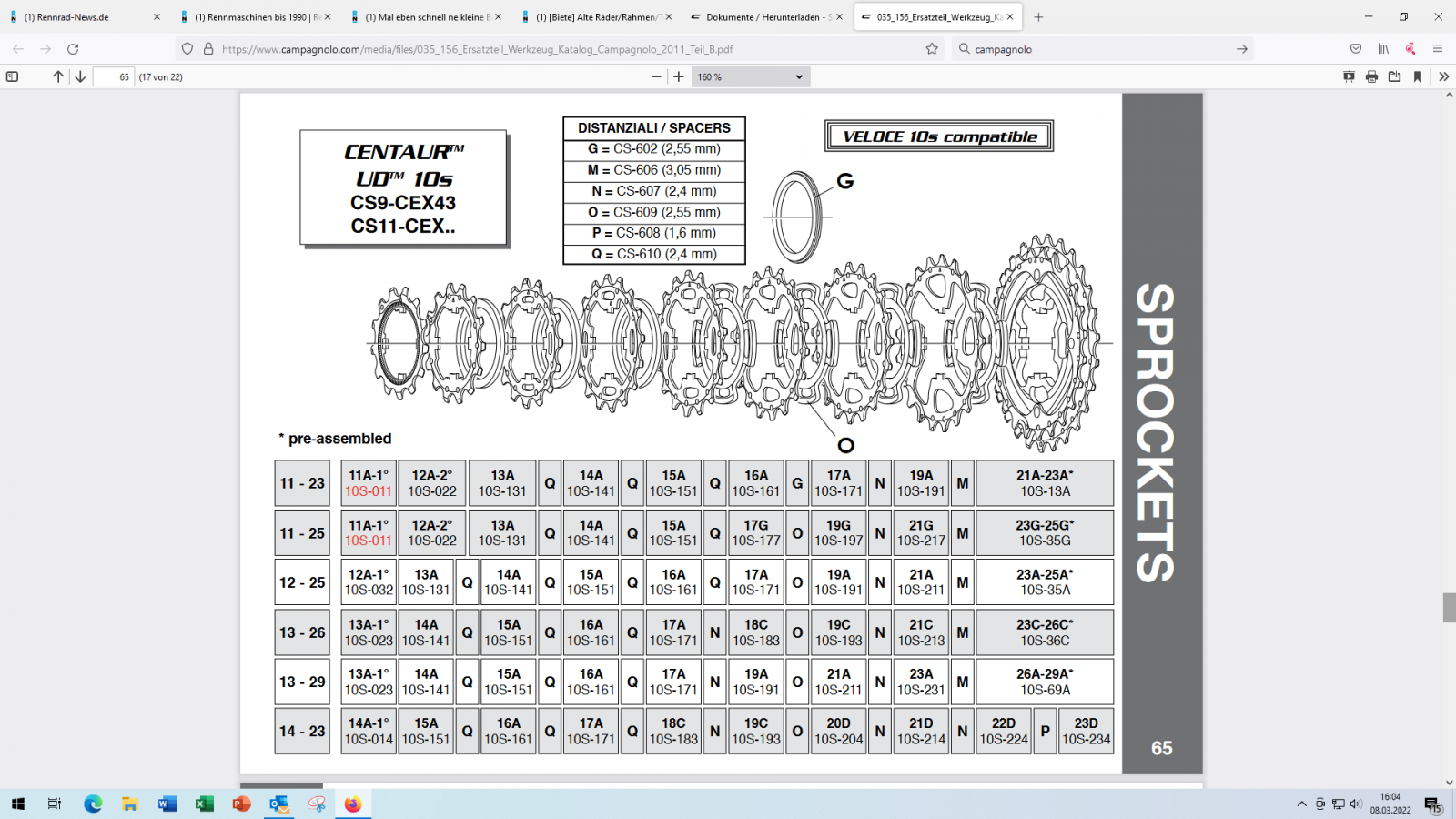Open the pink extension icon in toolbar
The image size is (1456, 819).
tap(1410, 49)
